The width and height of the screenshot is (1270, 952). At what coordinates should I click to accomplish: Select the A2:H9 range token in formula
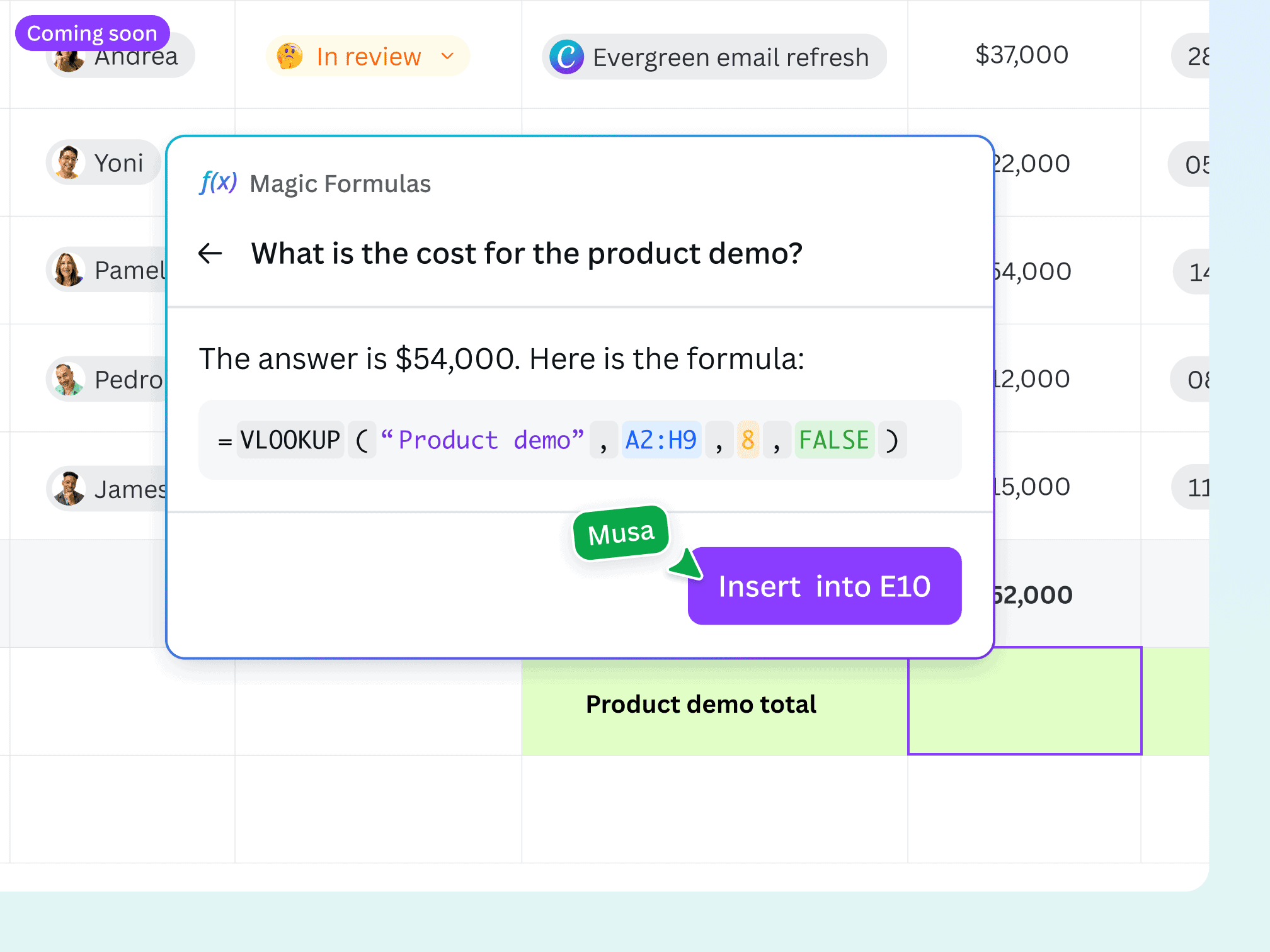(x=661, y=439)
